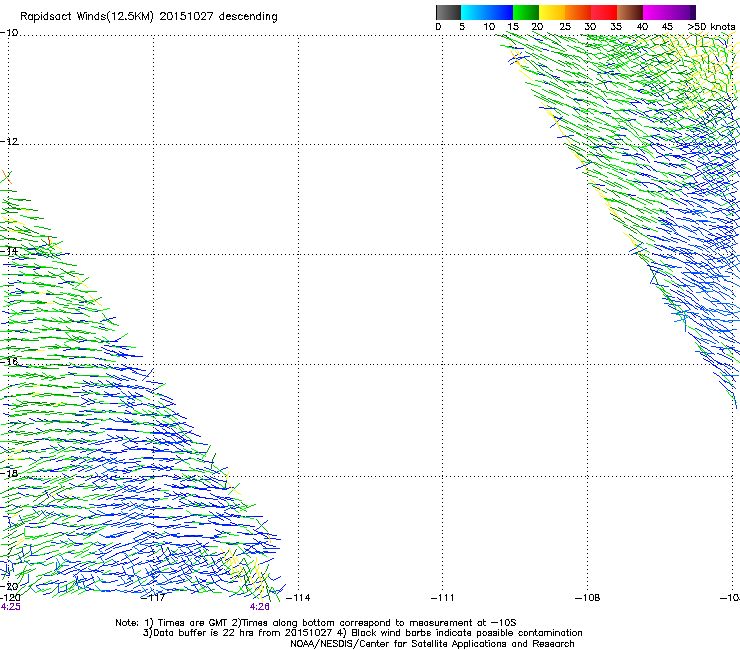Click the '-12' latitude axis label

9,142
